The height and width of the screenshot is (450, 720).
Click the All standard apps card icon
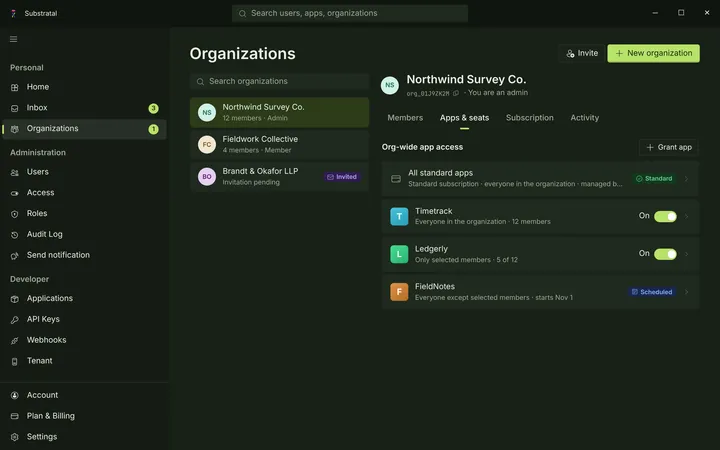(x=396, y=179)
